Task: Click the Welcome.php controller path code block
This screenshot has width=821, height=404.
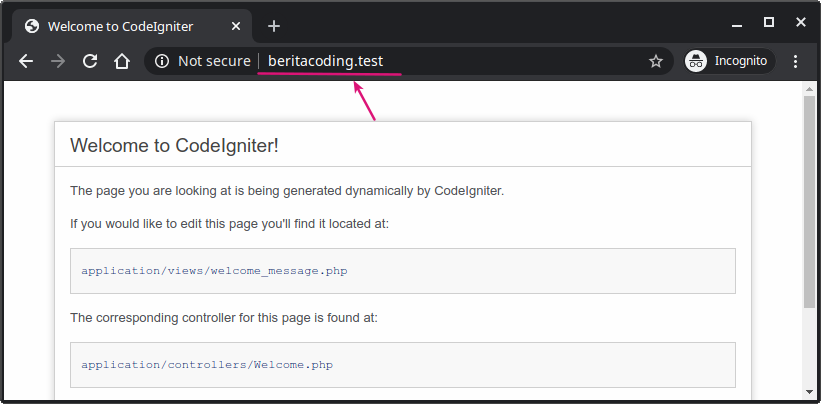Action: click(x=402, y=365)
